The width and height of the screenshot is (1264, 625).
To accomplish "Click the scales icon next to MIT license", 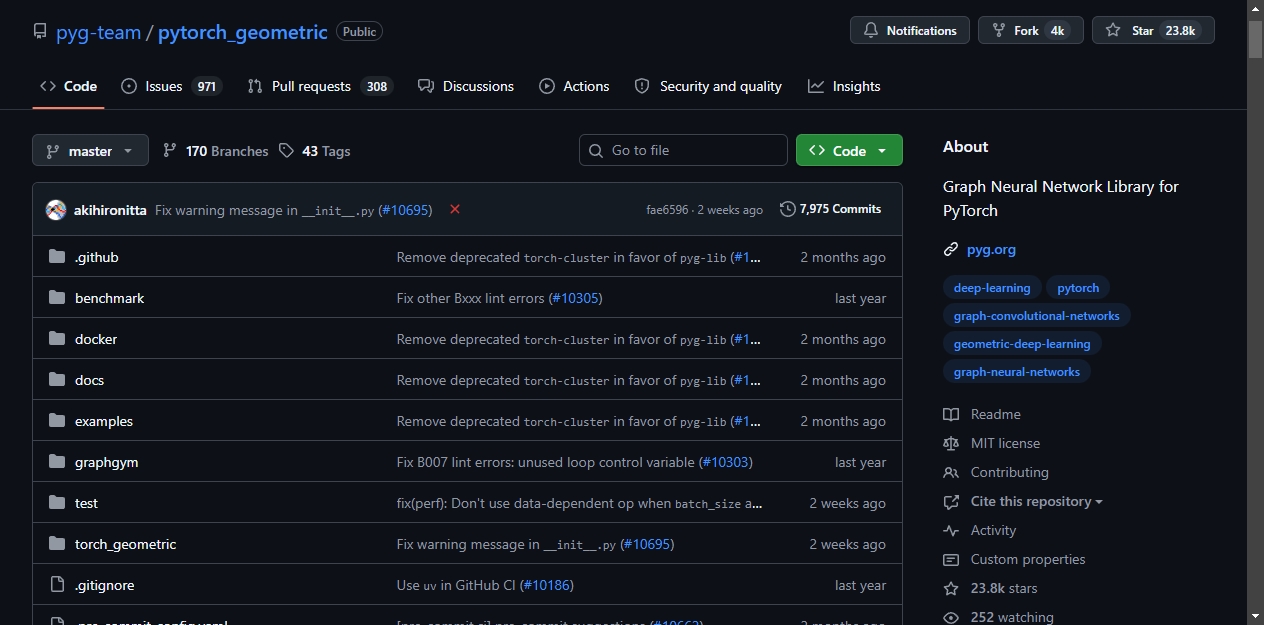I will (x=951, y=443).
